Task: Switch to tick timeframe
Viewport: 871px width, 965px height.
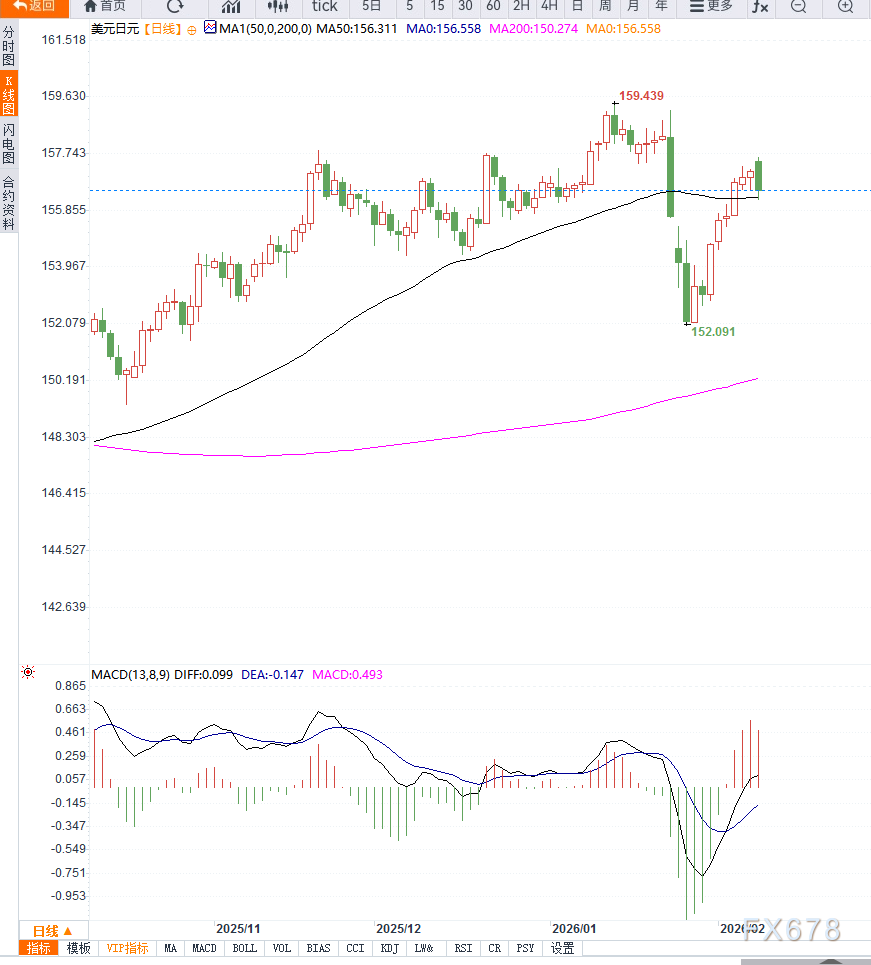Action: click(324, 7)
